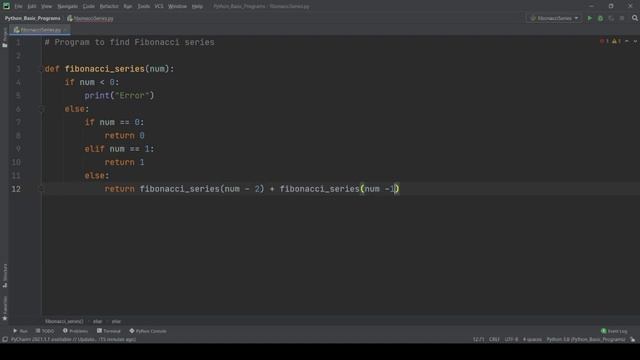Open the Structure tool window sidebar button
Screen dimensions: 640x360
click(x=5, y=276)
